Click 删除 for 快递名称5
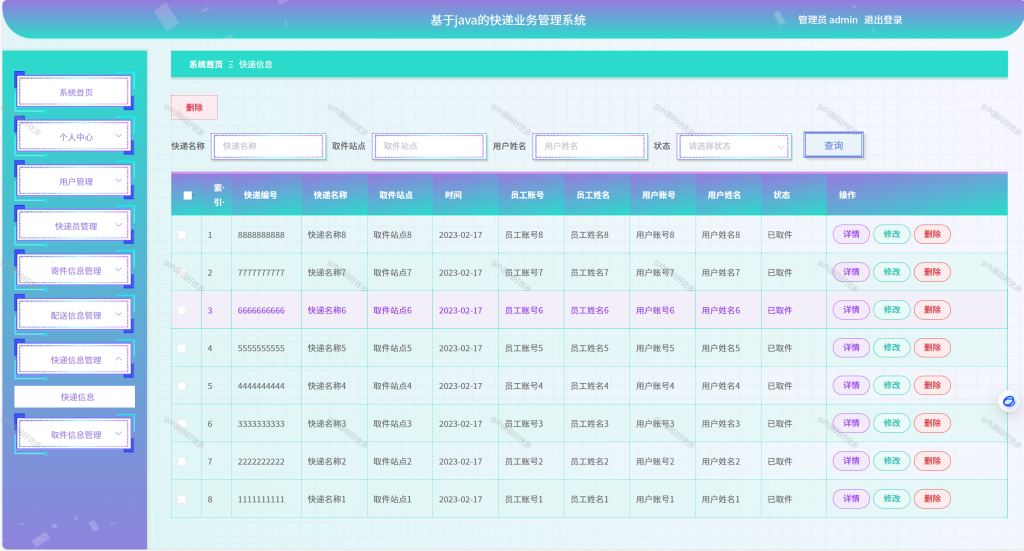This screenshot has width=1024, height=551. [x=932, y=348]
